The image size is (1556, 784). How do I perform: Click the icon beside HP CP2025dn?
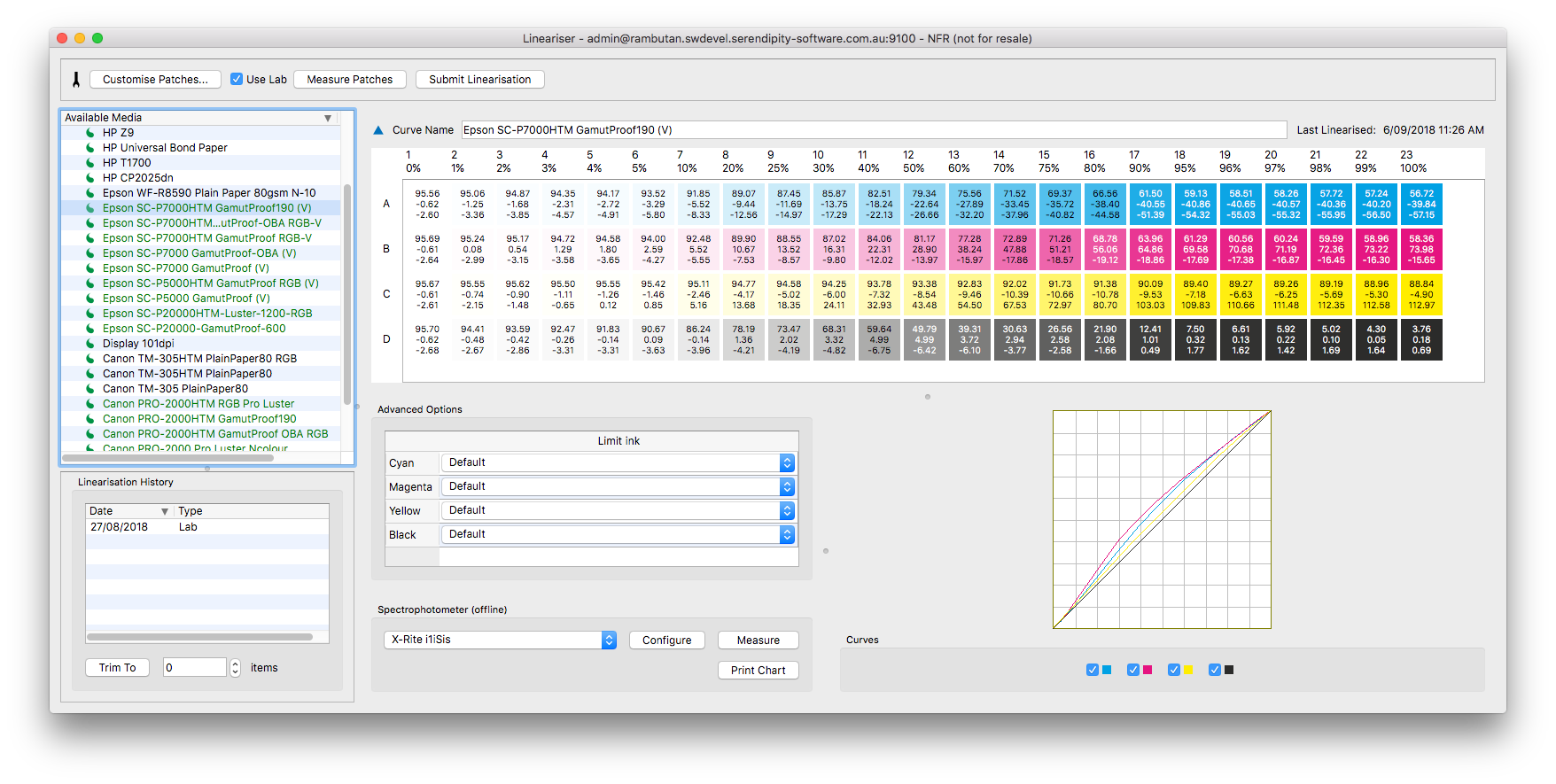click(90, 178)
